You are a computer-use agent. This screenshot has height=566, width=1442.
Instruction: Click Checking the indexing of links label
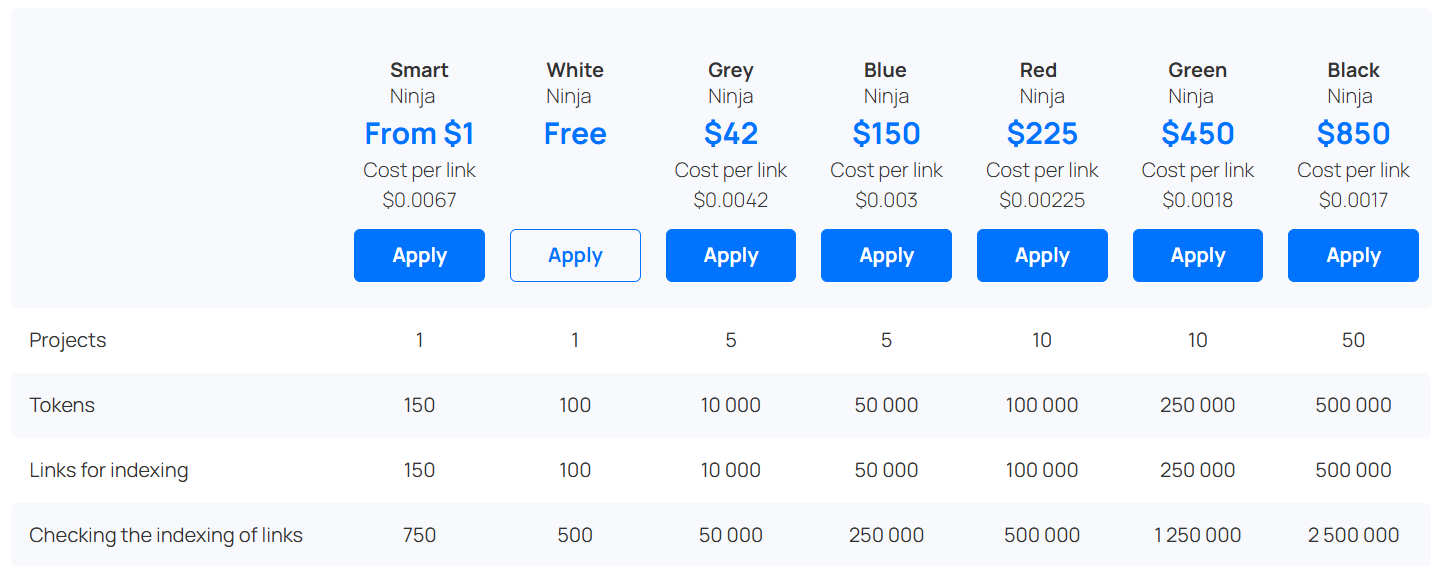[166, 535]
